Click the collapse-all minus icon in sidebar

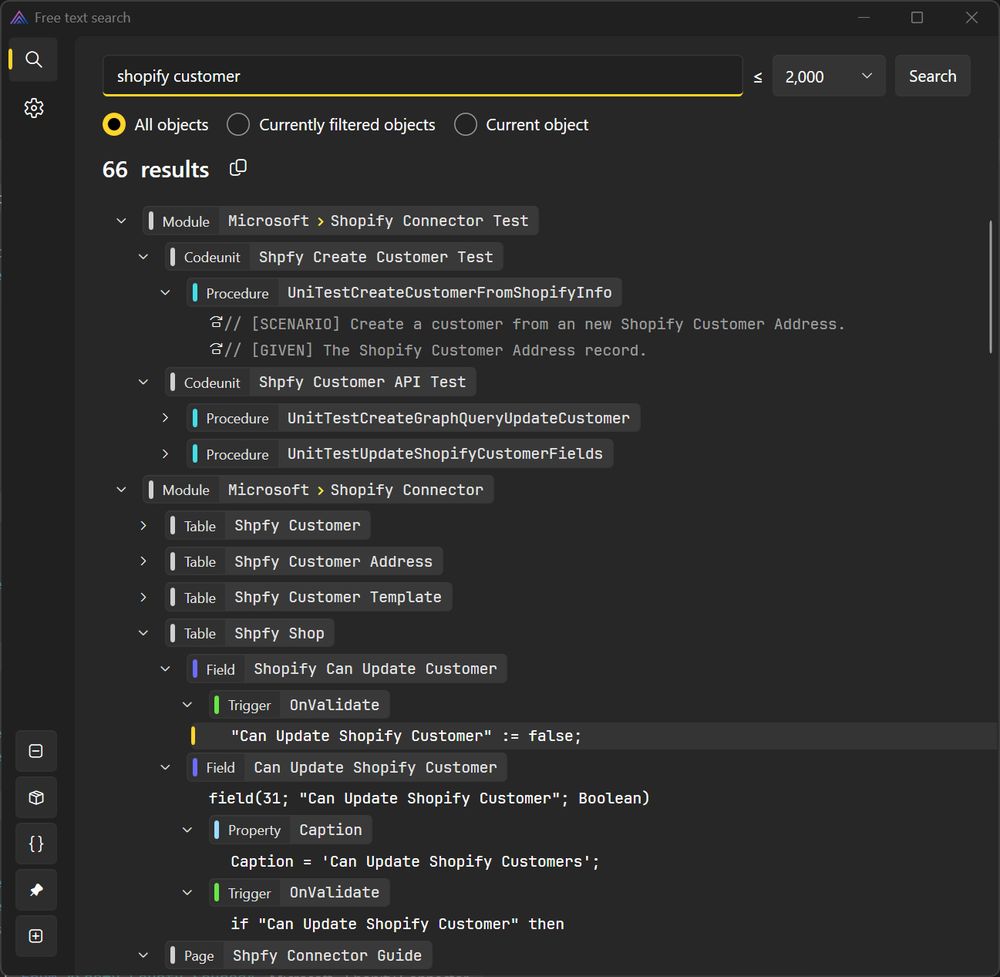36,751
